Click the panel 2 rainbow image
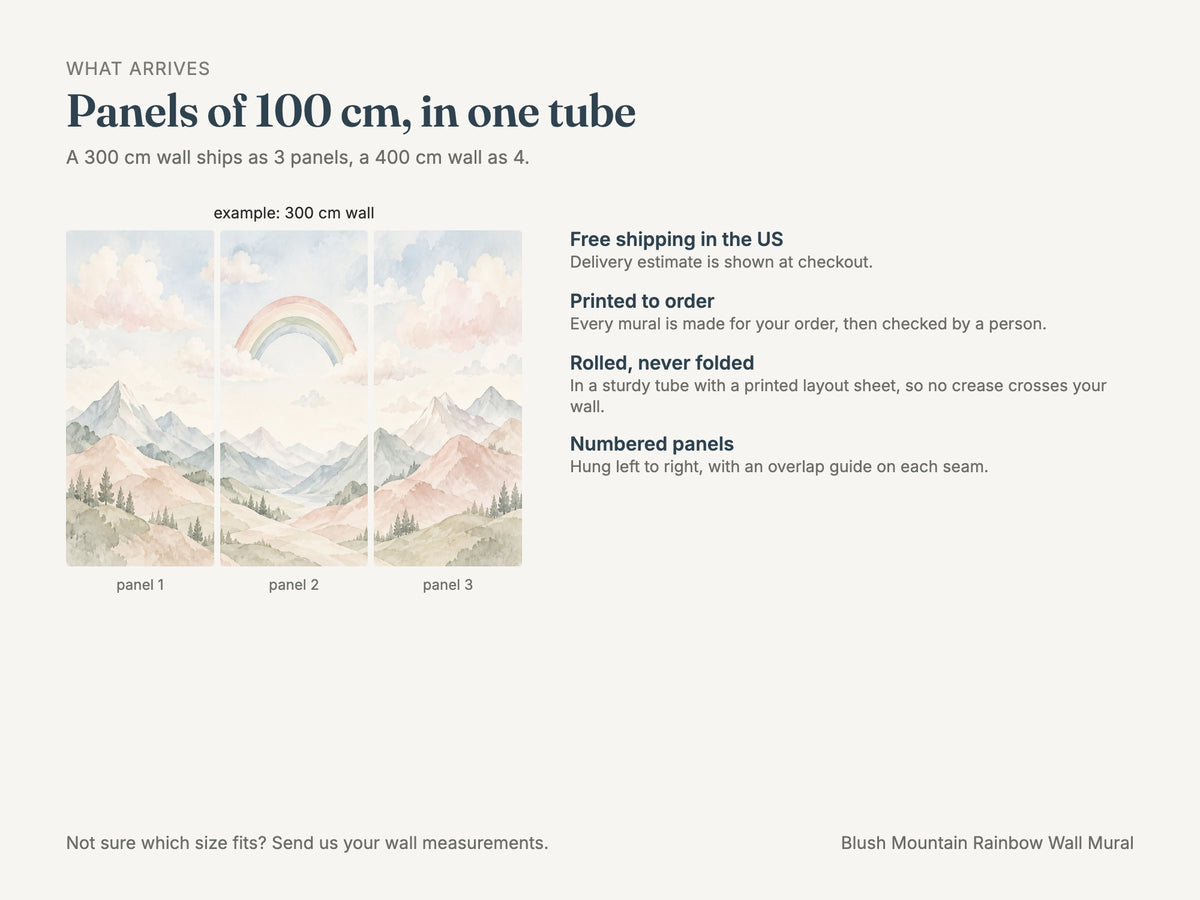Screen dimensions: 1200x900 point(294,398)
